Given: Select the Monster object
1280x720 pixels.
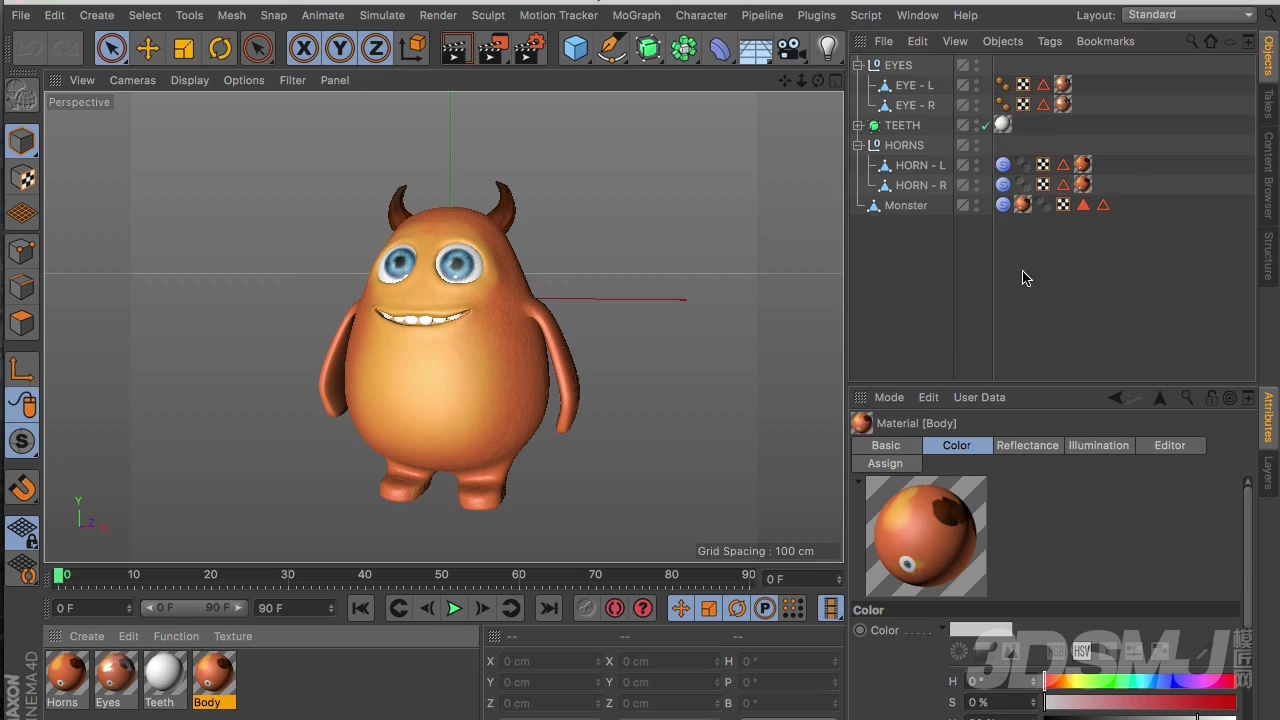Looking at the screenshot, I should click(906, 205).
